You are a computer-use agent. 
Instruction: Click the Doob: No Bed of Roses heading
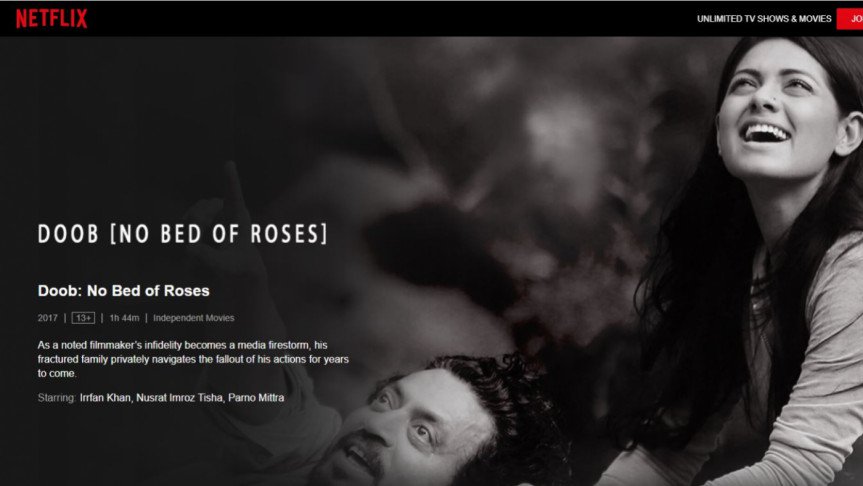coord(123,291)
